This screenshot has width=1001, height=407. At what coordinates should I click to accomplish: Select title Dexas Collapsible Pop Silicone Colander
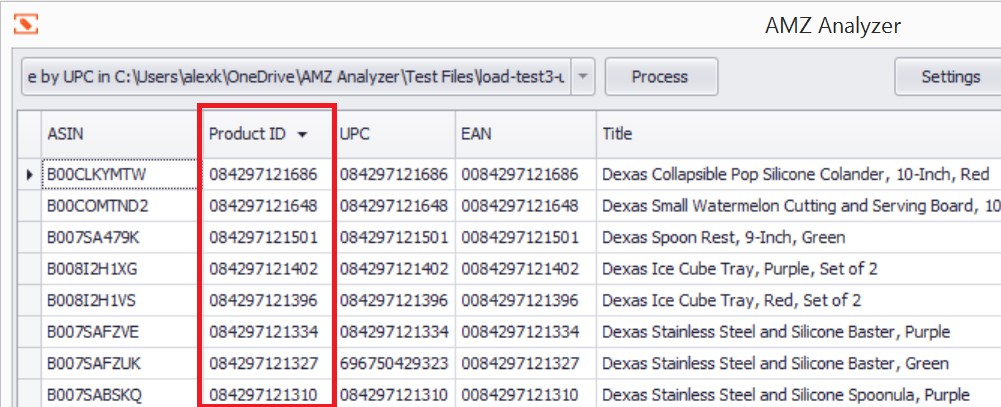coord(799,174)
